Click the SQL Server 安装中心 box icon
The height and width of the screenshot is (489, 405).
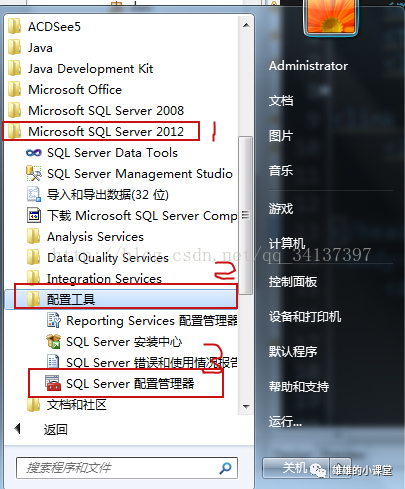pos(53,341)
